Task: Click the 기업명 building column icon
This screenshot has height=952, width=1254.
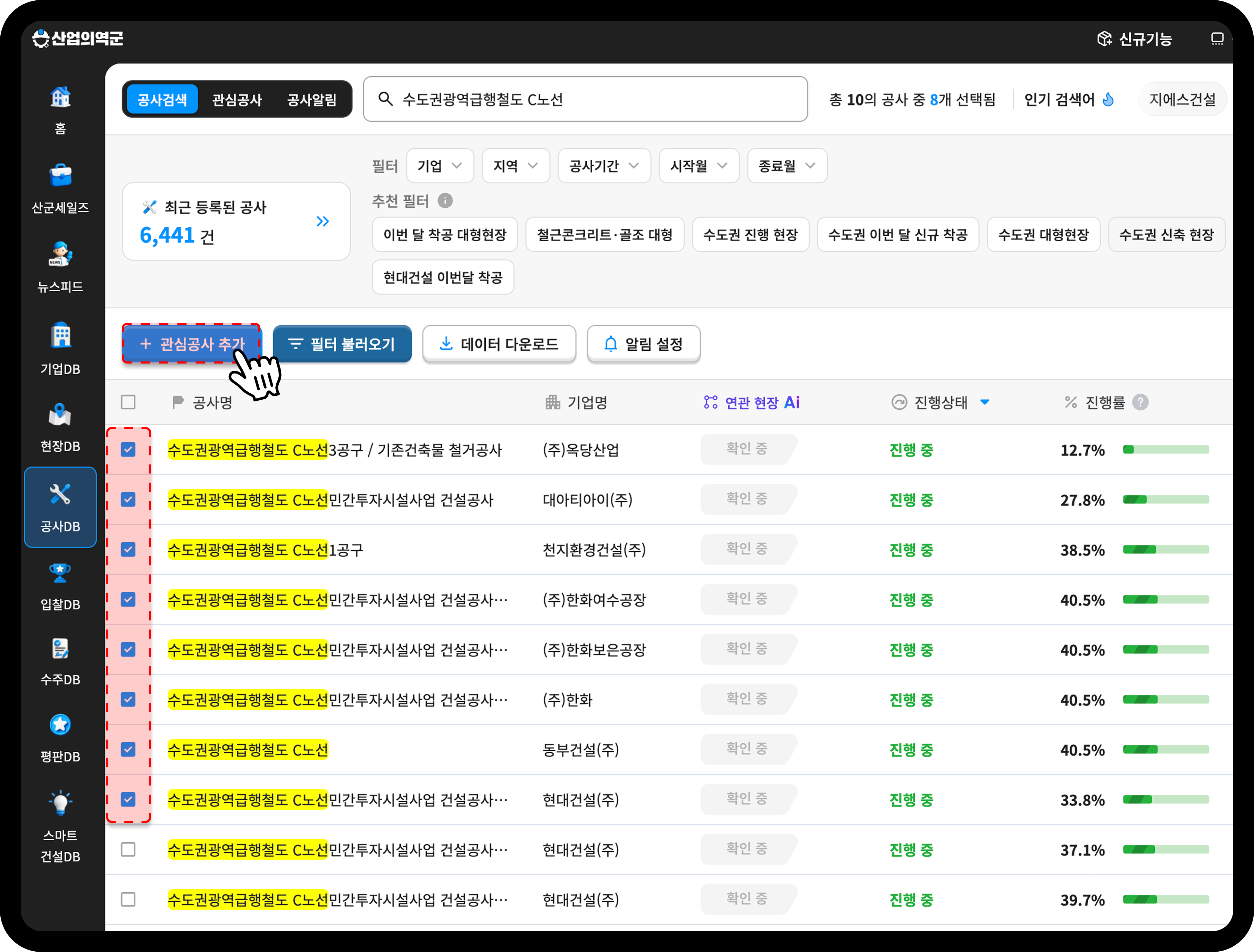Action: pos(553,402)
